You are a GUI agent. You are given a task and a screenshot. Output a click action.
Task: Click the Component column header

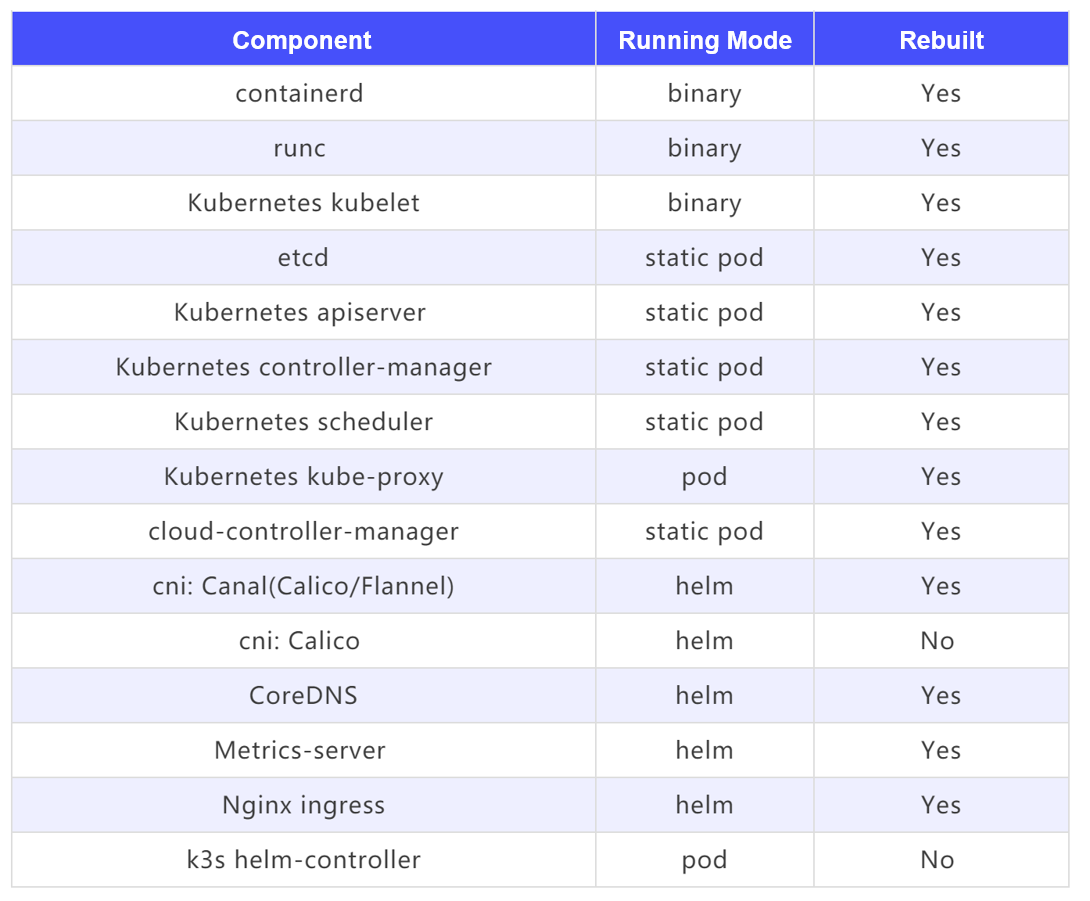click(302, 41)
